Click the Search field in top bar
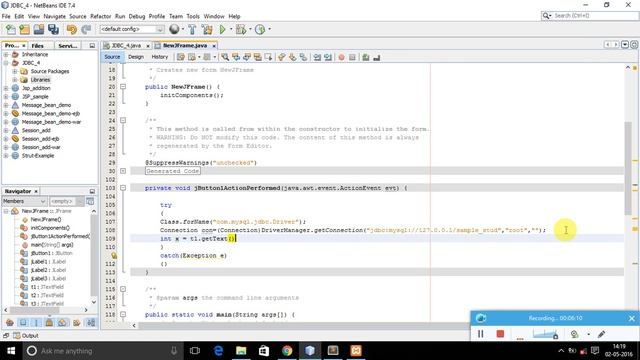This screenshot has width=640, height=360. tap(590, 16)
